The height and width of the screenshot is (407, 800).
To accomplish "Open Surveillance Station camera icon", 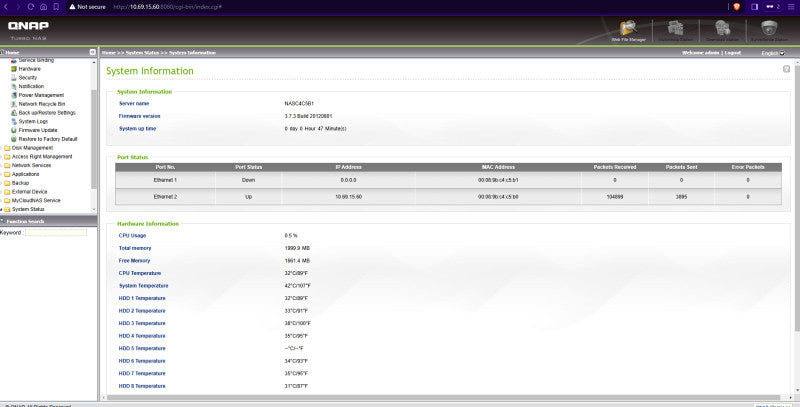I will [x=769, y=30].
